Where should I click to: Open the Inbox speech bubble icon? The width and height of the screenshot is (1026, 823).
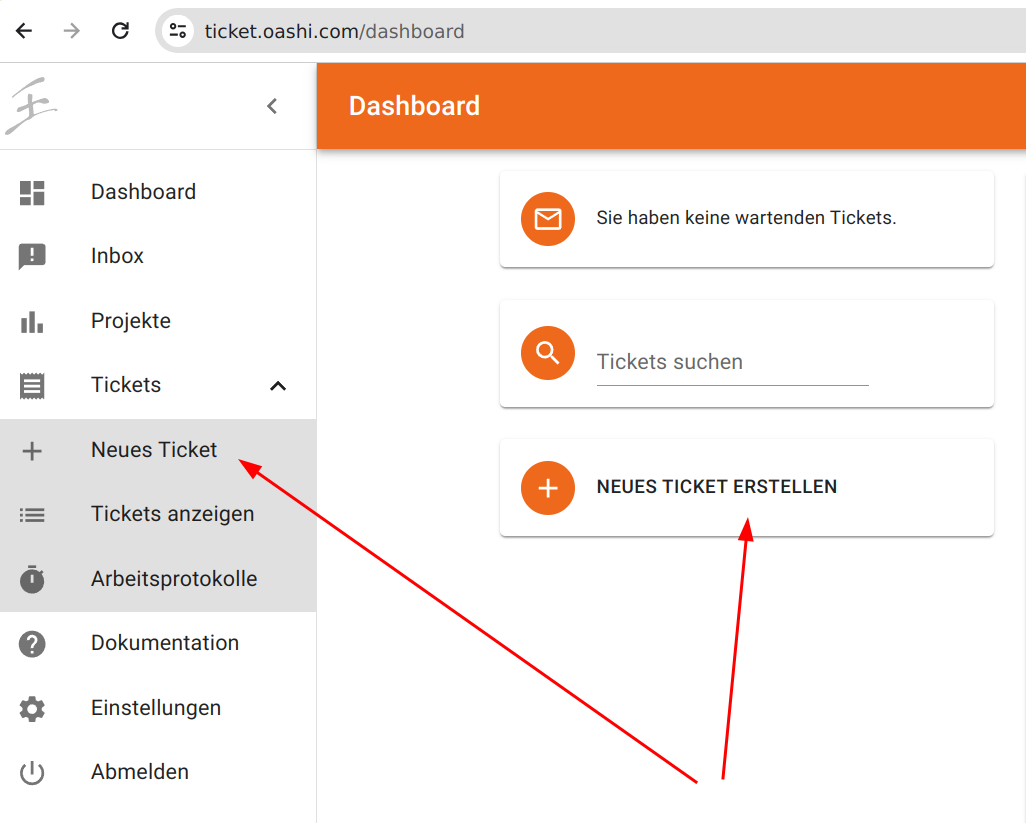31,255
